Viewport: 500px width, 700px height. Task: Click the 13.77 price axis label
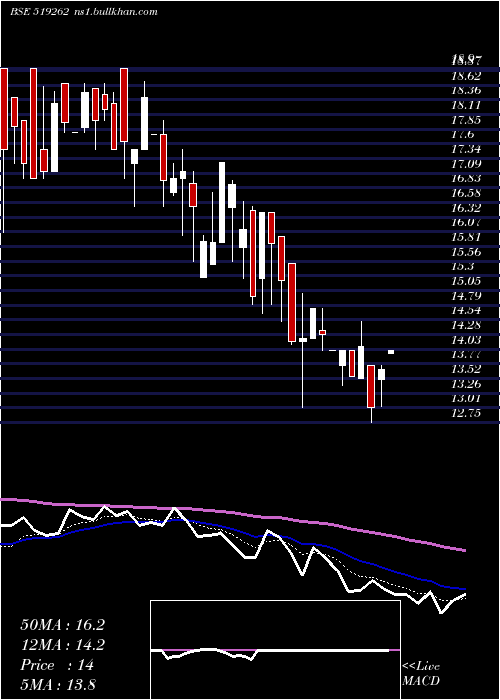466,354
